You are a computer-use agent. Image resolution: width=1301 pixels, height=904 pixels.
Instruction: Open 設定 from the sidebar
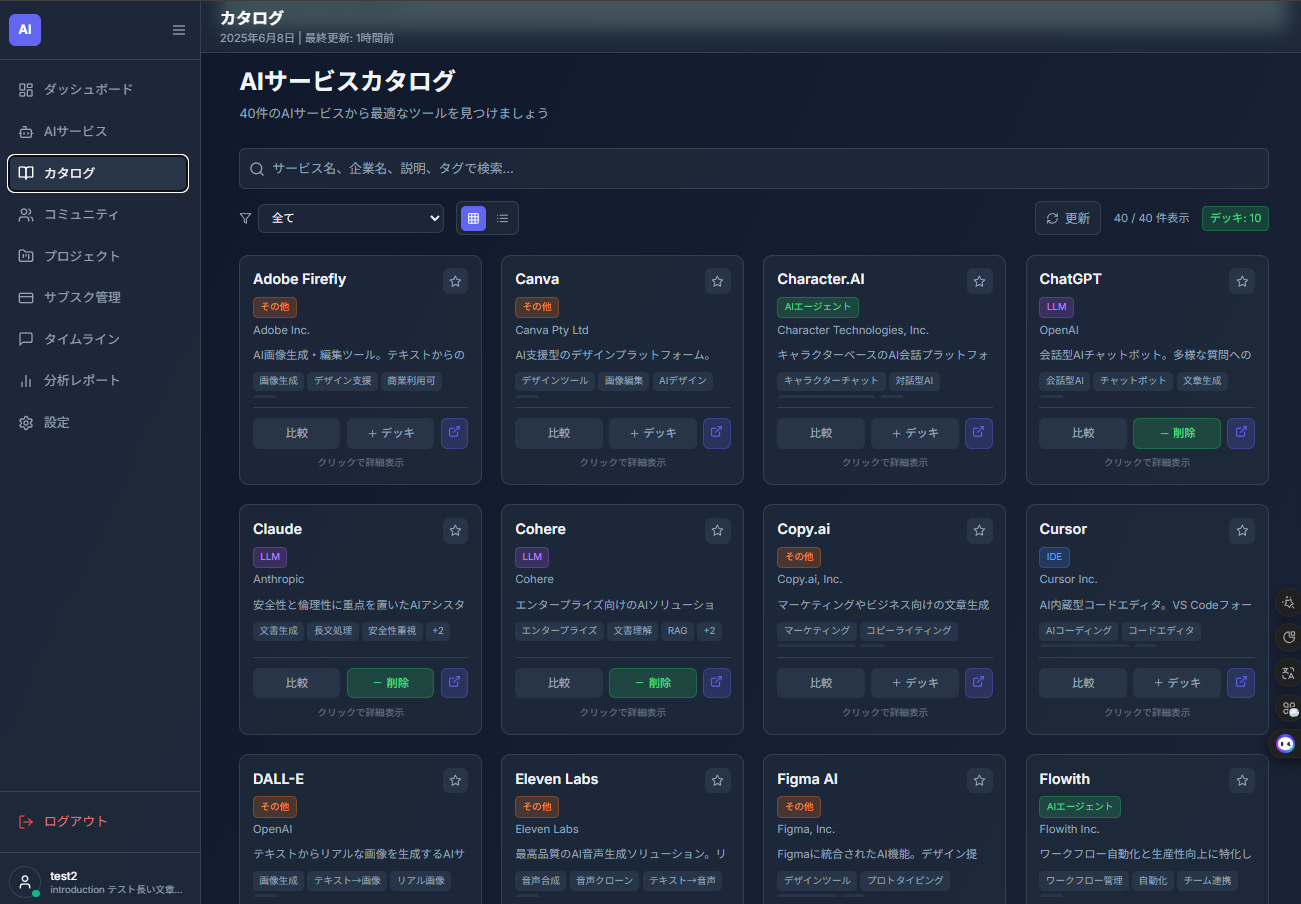click(x=98, y=422)
